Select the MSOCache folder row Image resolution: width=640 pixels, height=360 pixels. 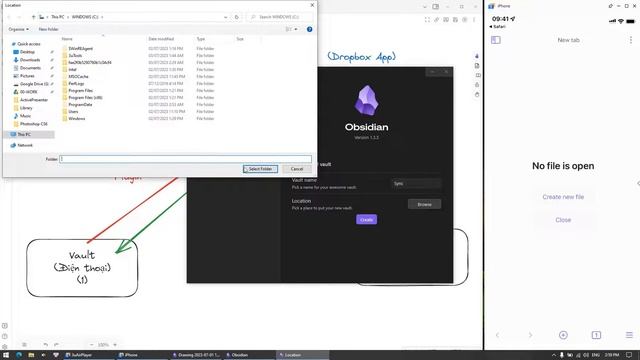(139, 76)
